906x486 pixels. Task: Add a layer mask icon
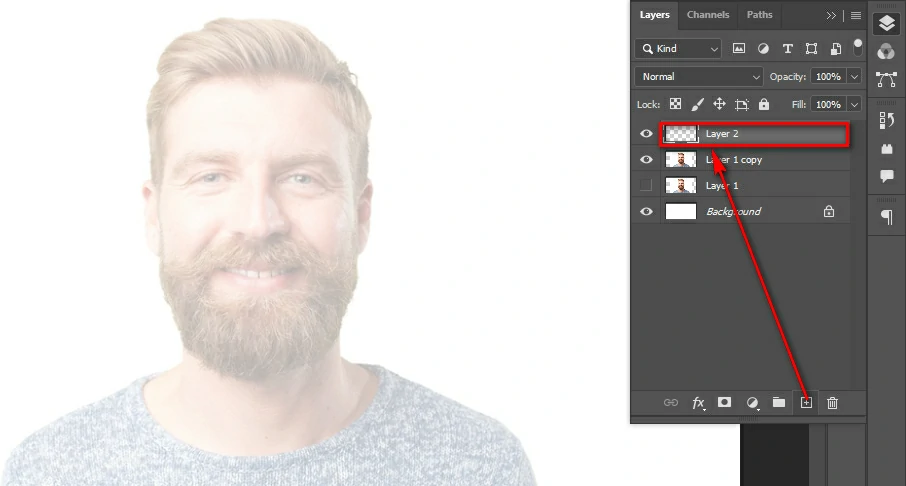[724, 402]
